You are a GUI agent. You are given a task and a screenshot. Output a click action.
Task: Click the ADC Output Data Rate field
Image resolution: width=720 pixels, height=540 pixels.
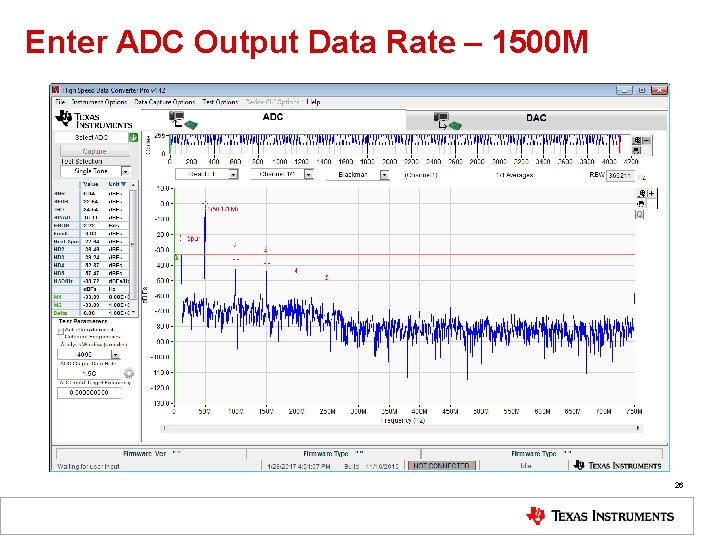point(90,373)
